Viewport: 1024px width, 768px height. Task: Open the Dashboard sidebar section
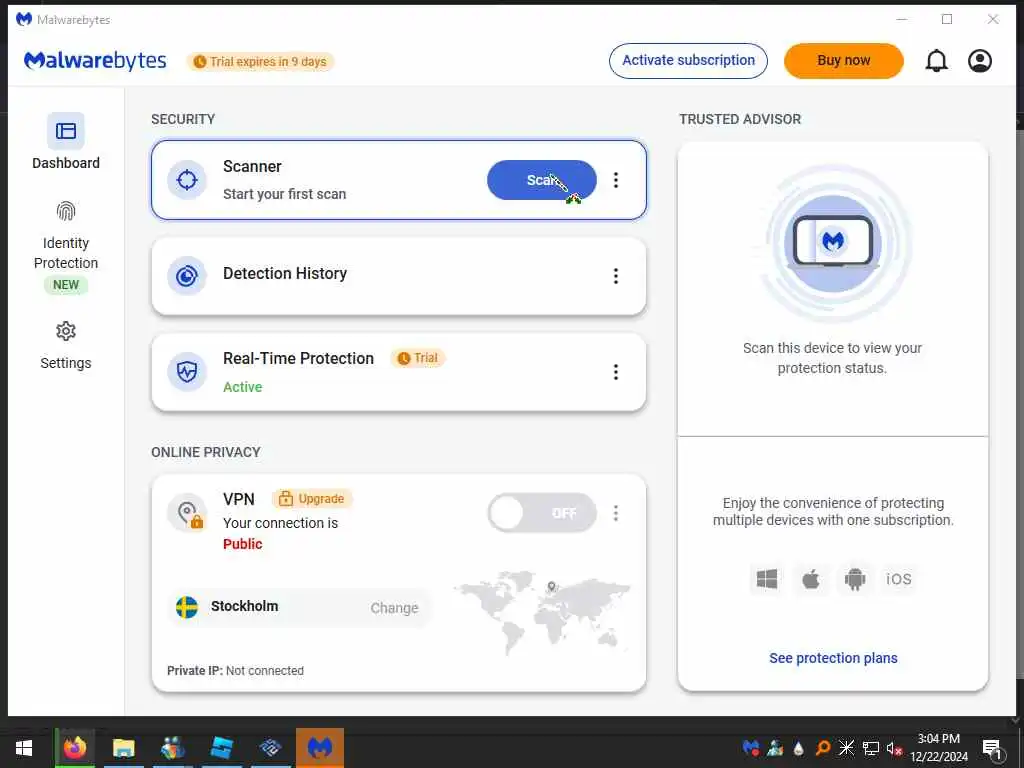click(65, 142)
